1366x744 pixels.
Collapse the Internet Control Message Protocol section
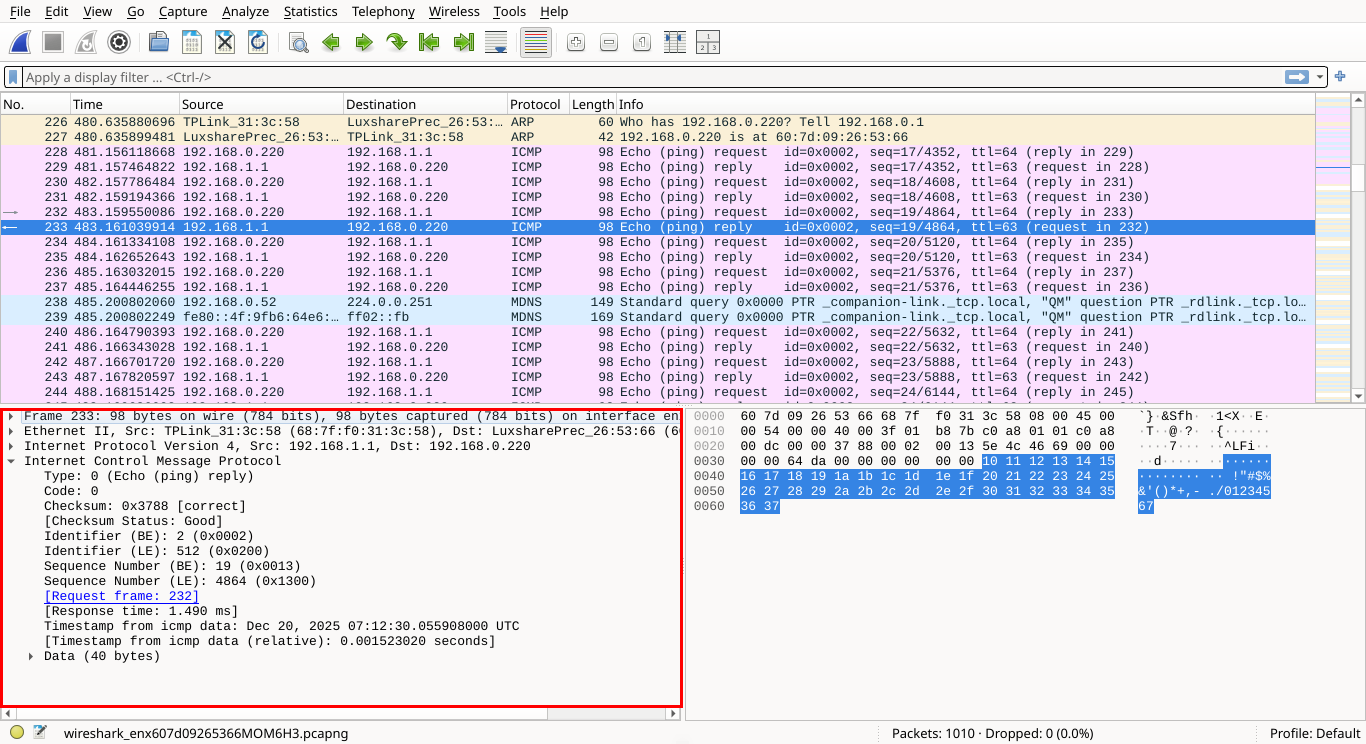point(12,461)
